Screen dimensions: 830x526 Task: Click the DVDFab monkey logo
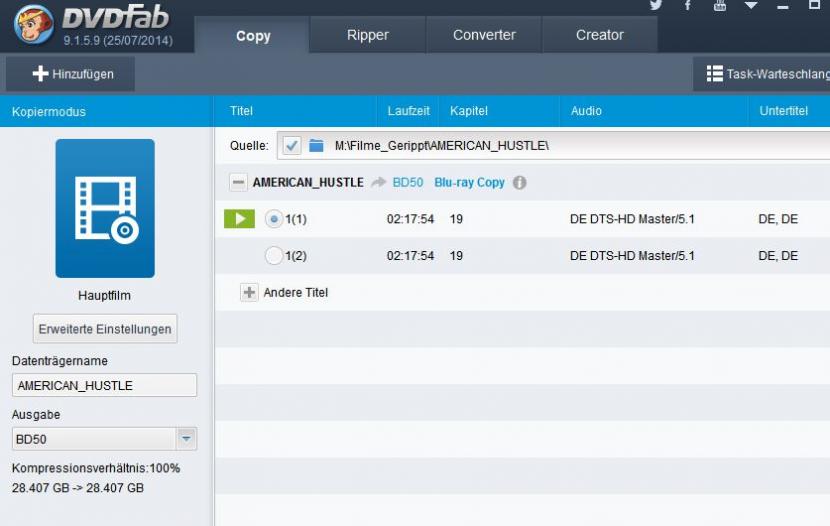click(33, 27)
